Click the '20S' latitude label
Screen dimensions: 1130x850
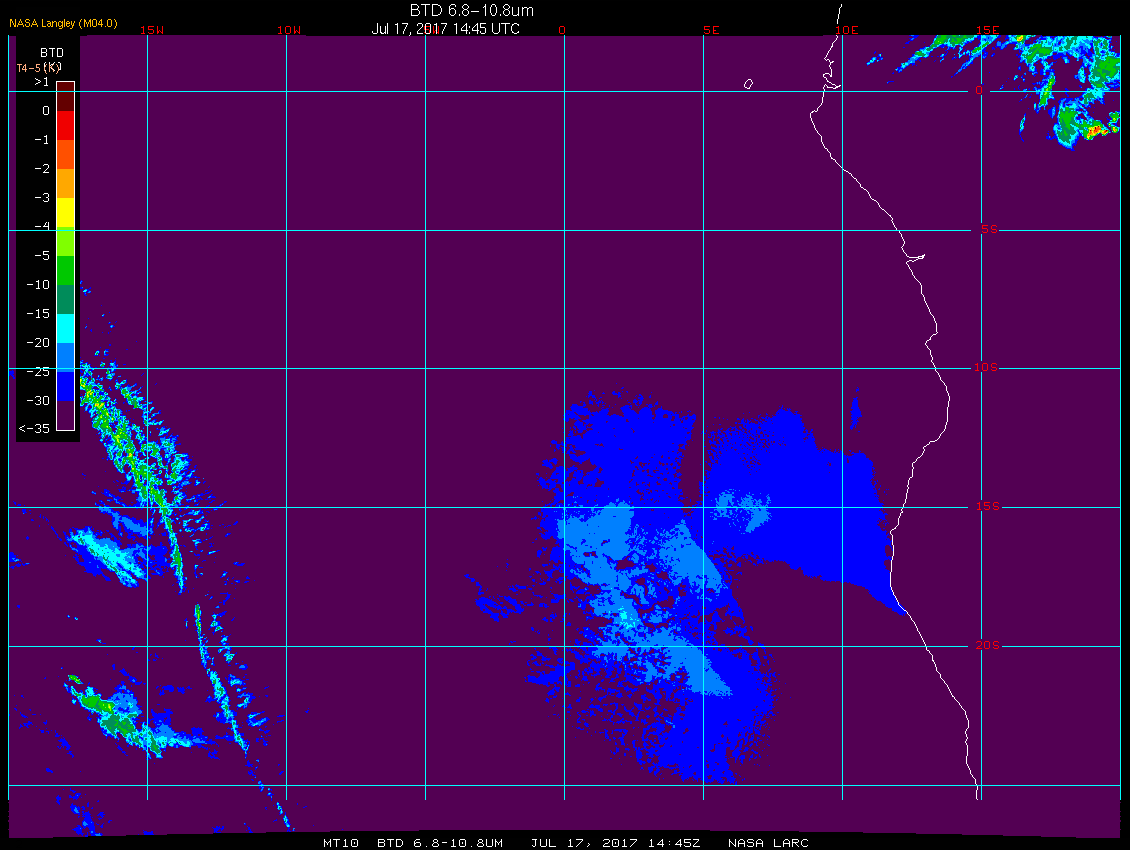click(x=988, y=645)
